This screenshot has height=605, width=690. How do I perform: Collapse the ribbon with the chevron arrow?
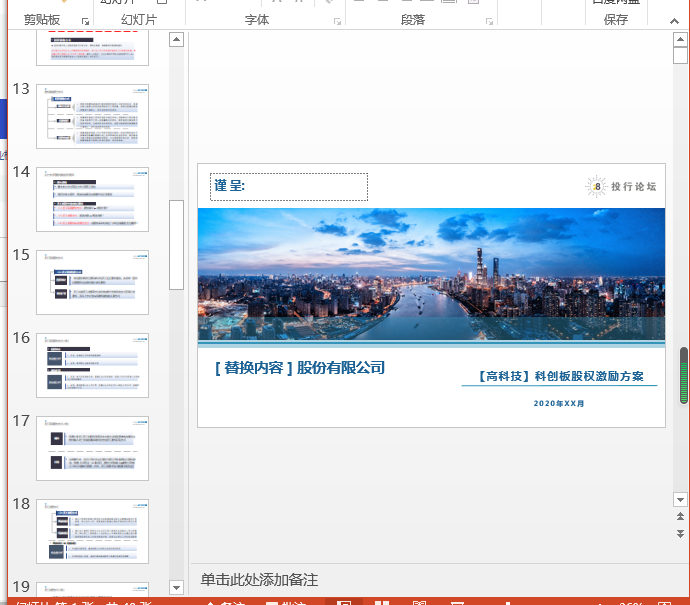click(674, 21)
